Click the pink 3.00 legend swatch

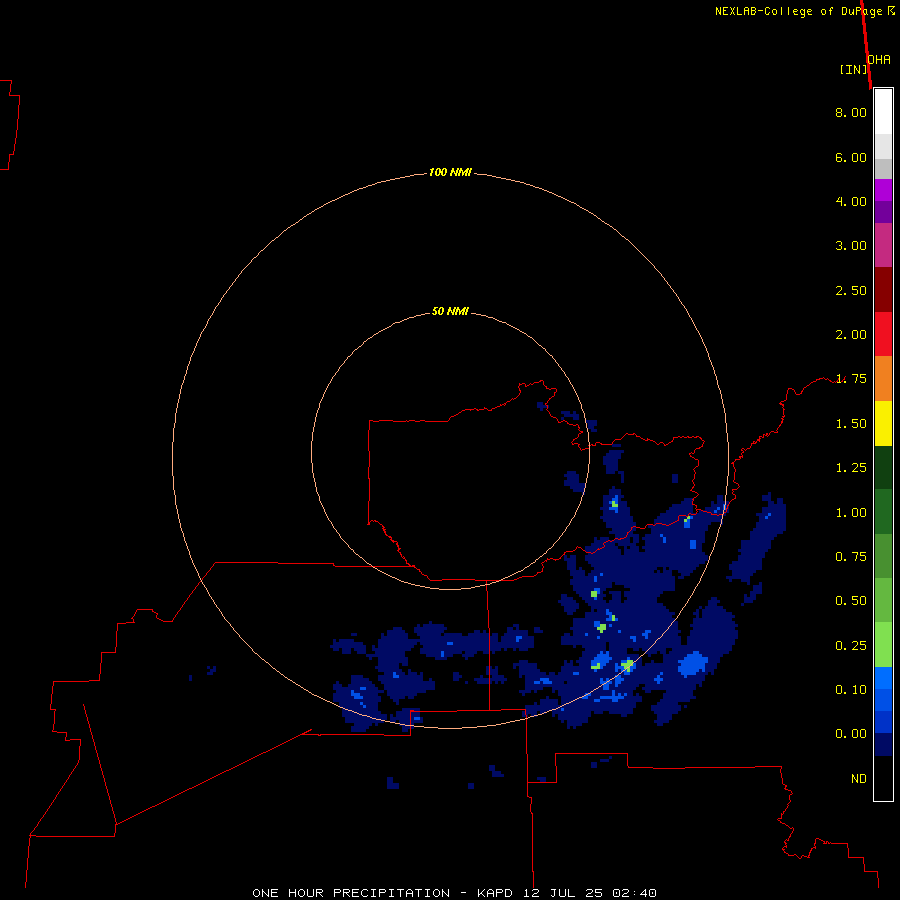(883, 245)
